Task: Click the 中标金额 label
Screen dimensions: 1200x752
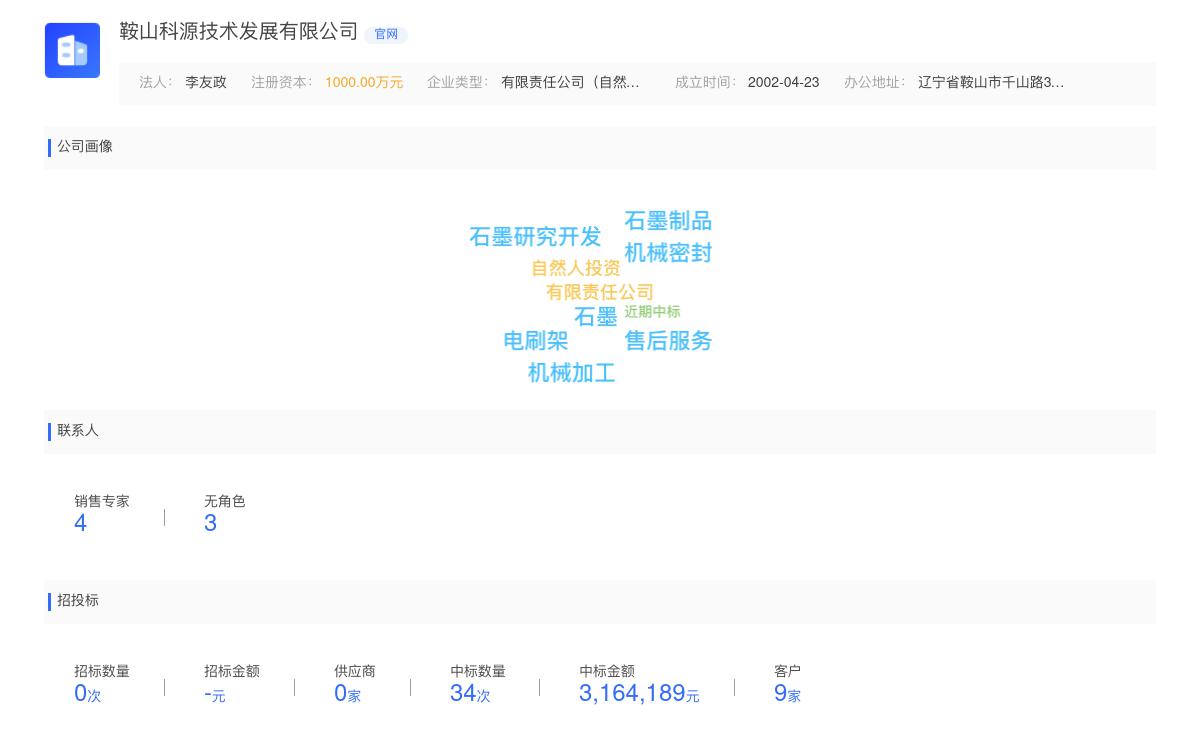Action: [x=607, y=672]
